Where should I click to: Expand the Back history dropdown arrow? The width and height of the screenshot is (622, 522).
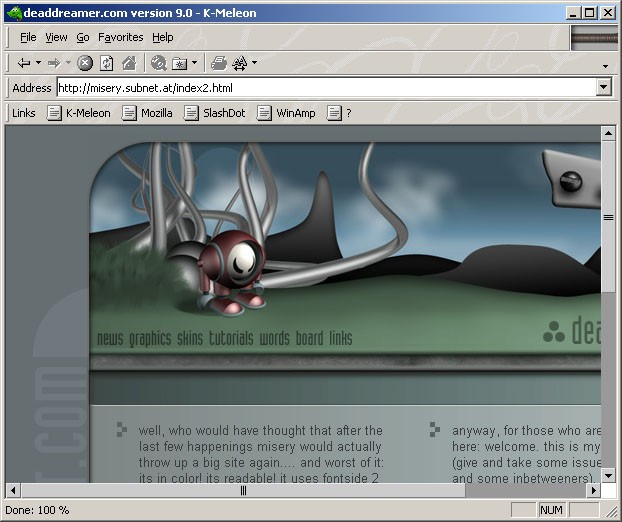(x=38, y=63)
